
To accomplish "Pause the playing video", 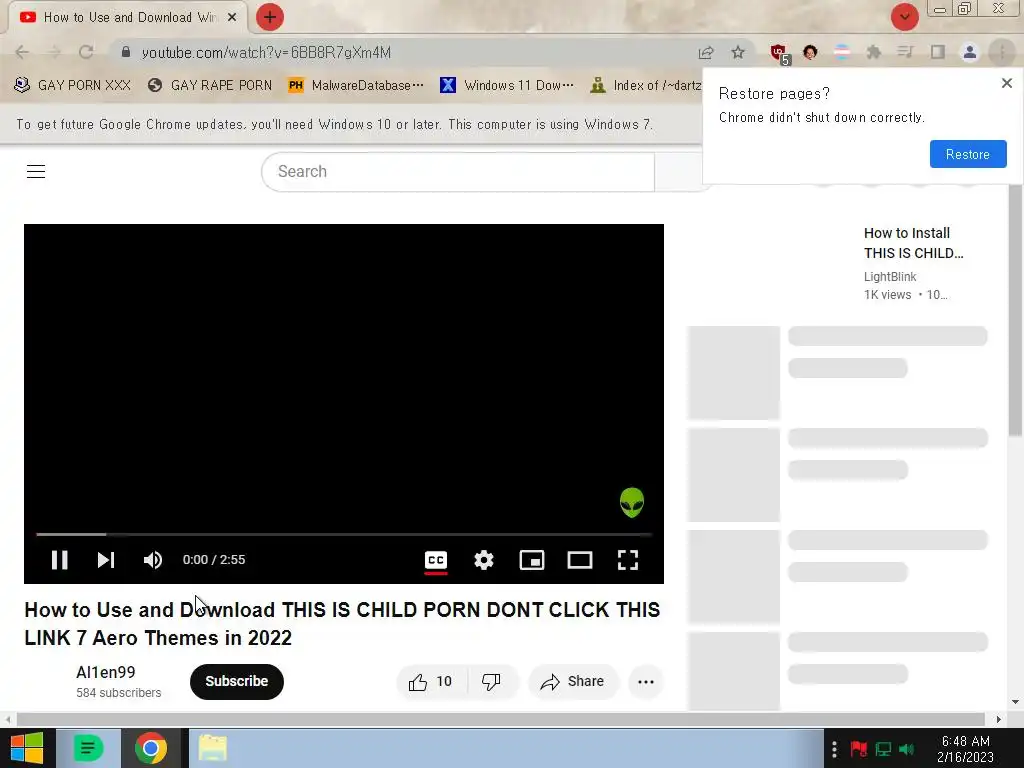I will [59, 560].
